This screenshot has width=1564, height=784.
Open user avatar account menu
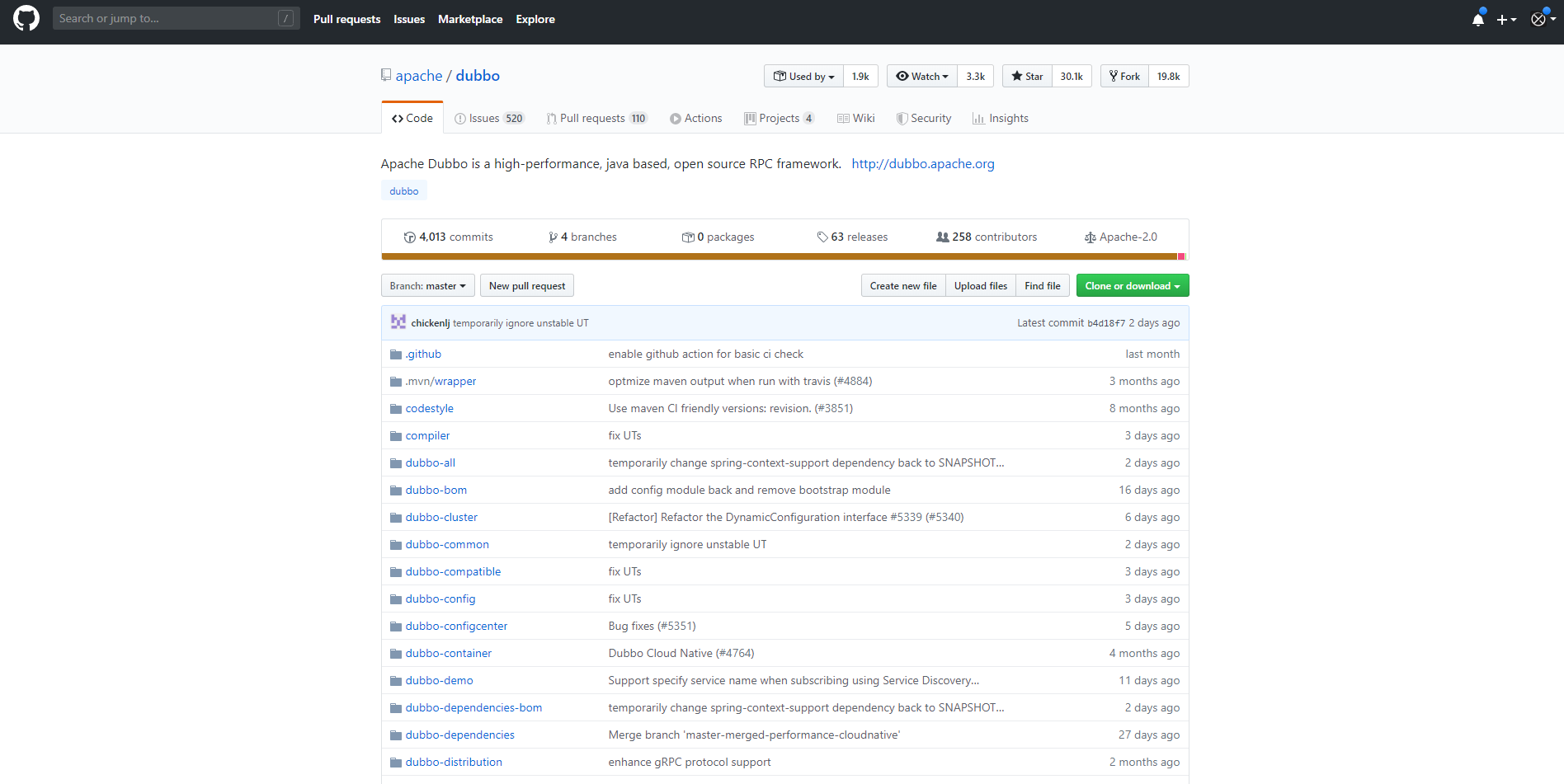1543,19
